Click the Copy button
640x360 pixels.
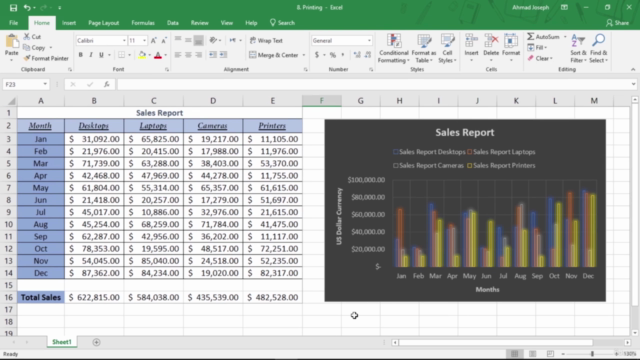(x=34, y=48)
